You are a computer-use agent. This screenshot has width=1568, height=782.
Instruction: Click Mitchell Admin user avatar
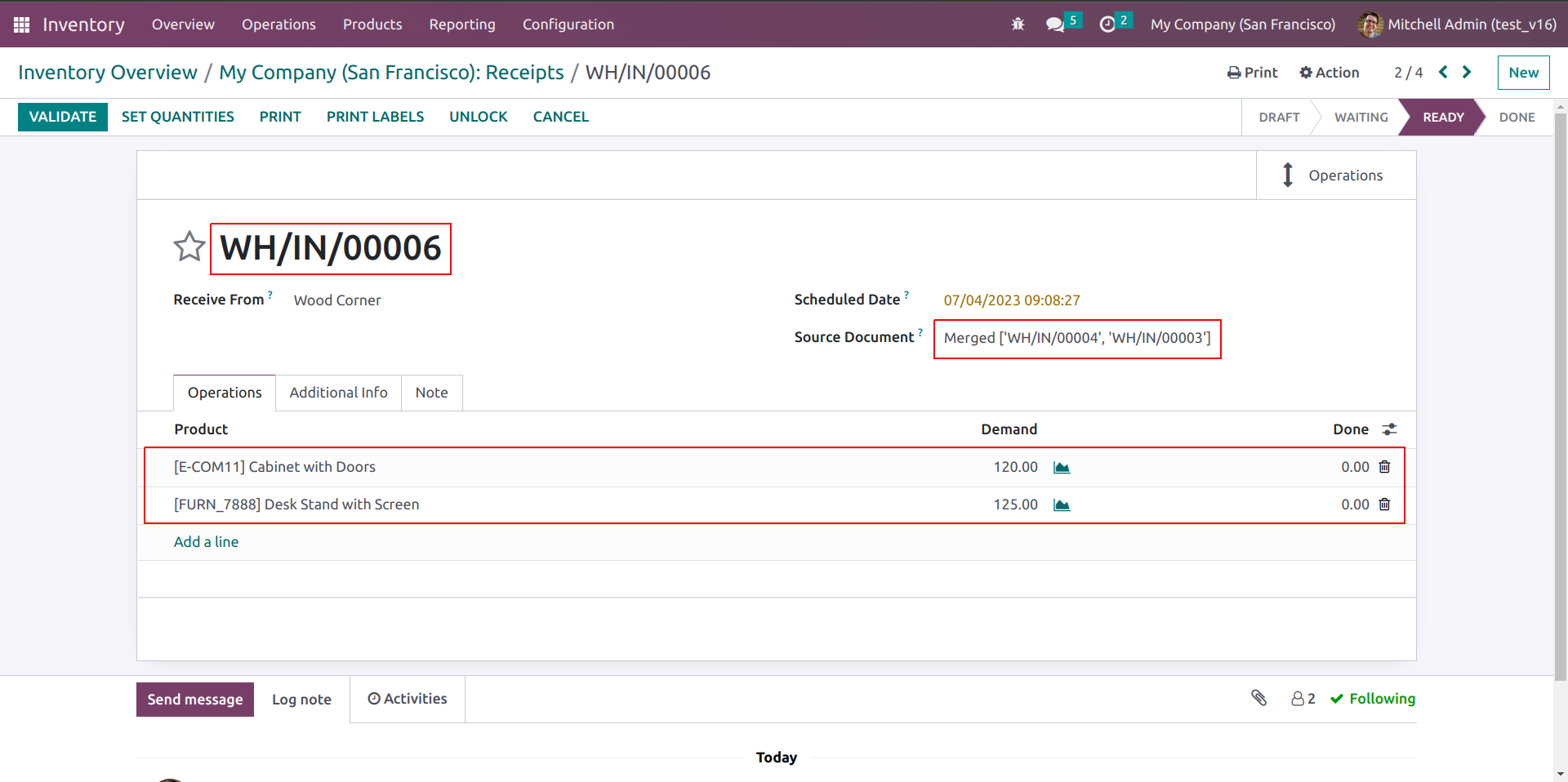[1370, 24]
